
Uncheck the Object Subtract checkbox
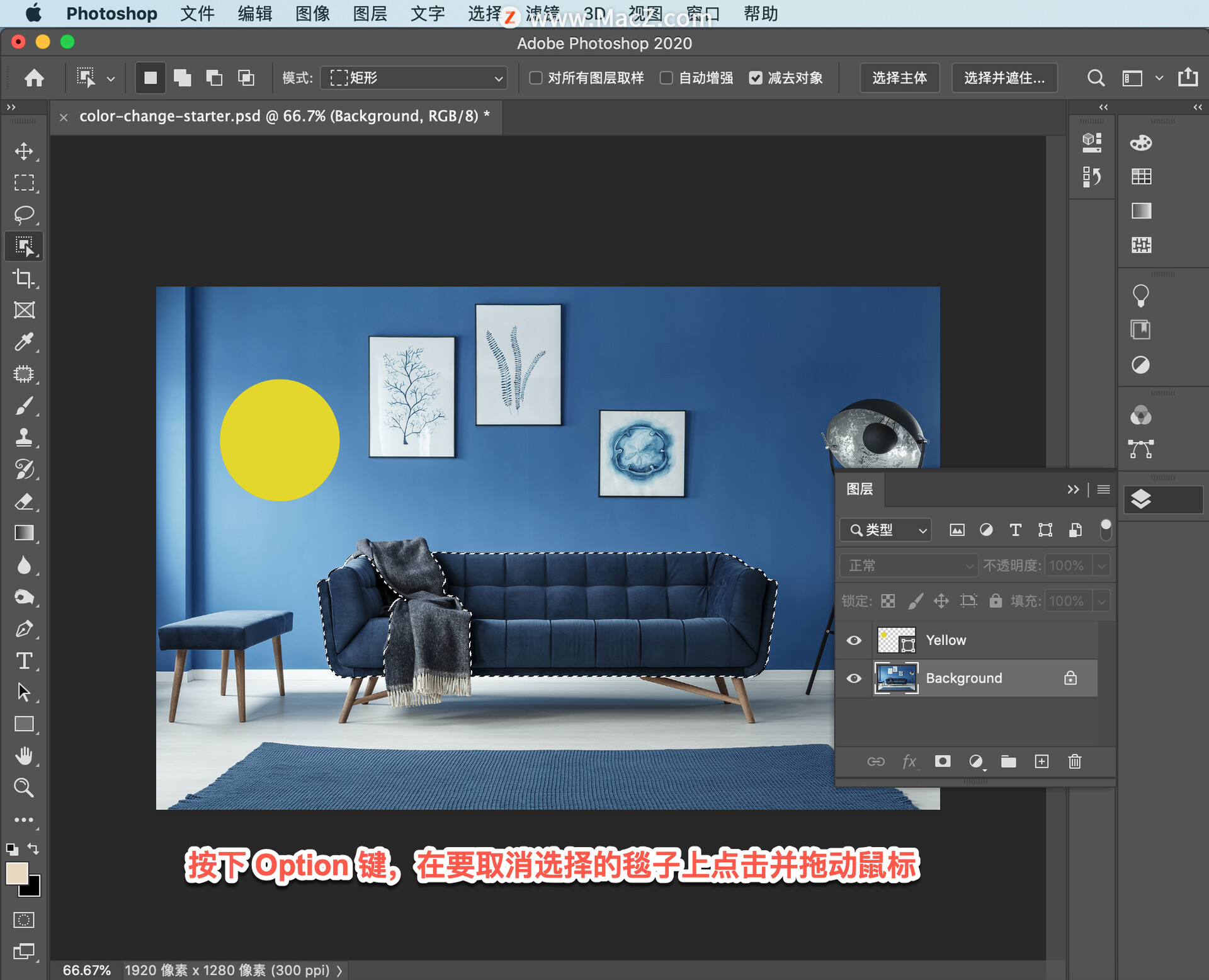pyautogui.click(x=756, y=78)
